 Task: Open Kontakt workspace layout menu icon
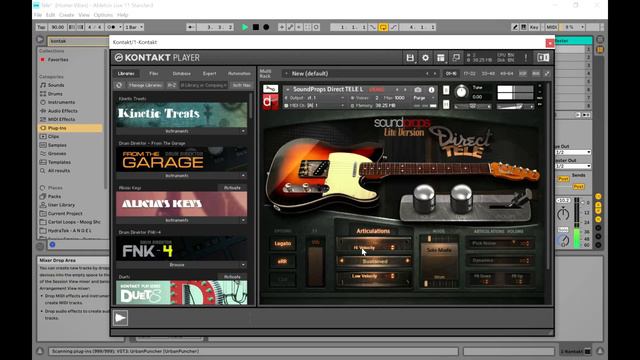(x=441, y=58)
